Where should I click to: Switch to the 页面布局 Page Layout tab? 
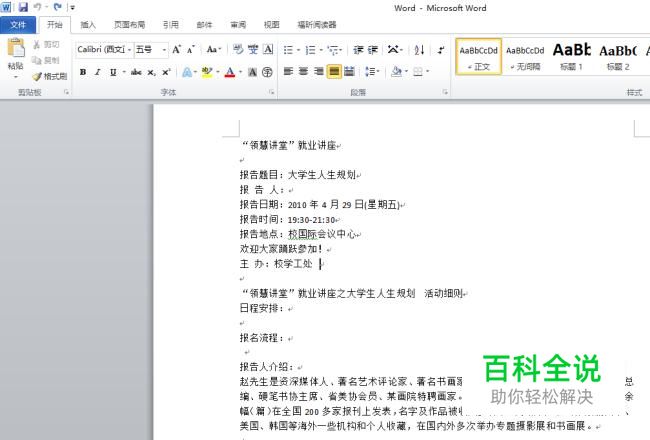129,25
